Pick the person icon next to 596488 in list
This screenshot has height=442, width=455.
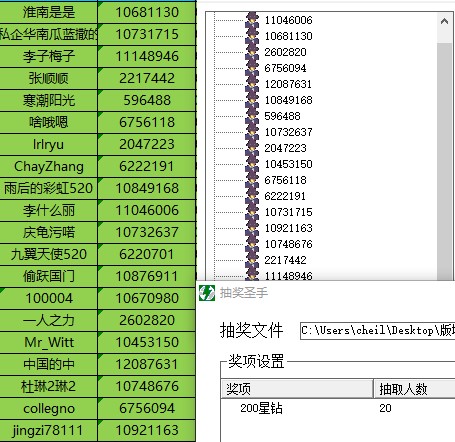[x=252, y=116]
